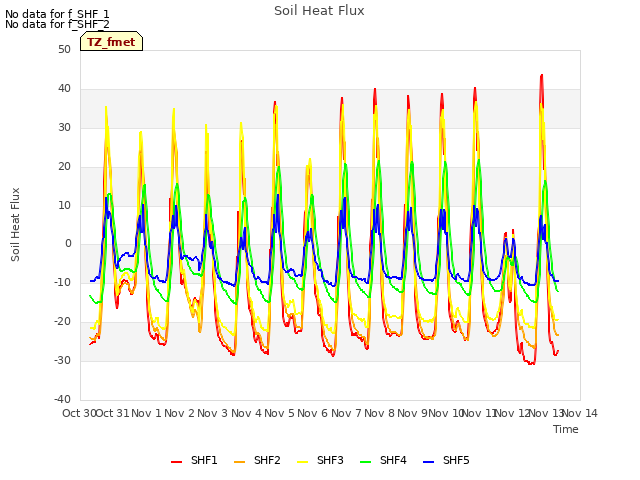Click the 'Nov 9' x-axis date label
This screenshot has height=480, width=640.
[x=412, y=413]
